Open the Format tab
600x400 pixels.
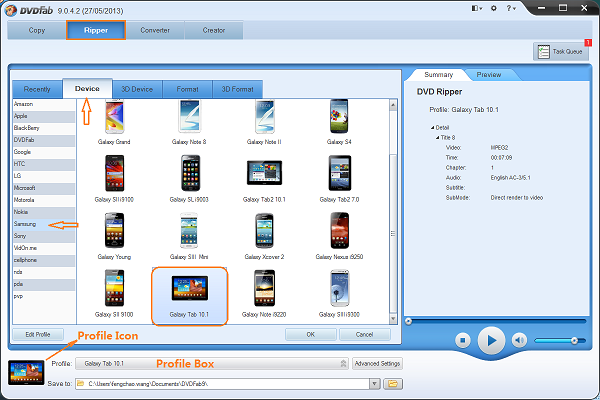tap(188, 89)
